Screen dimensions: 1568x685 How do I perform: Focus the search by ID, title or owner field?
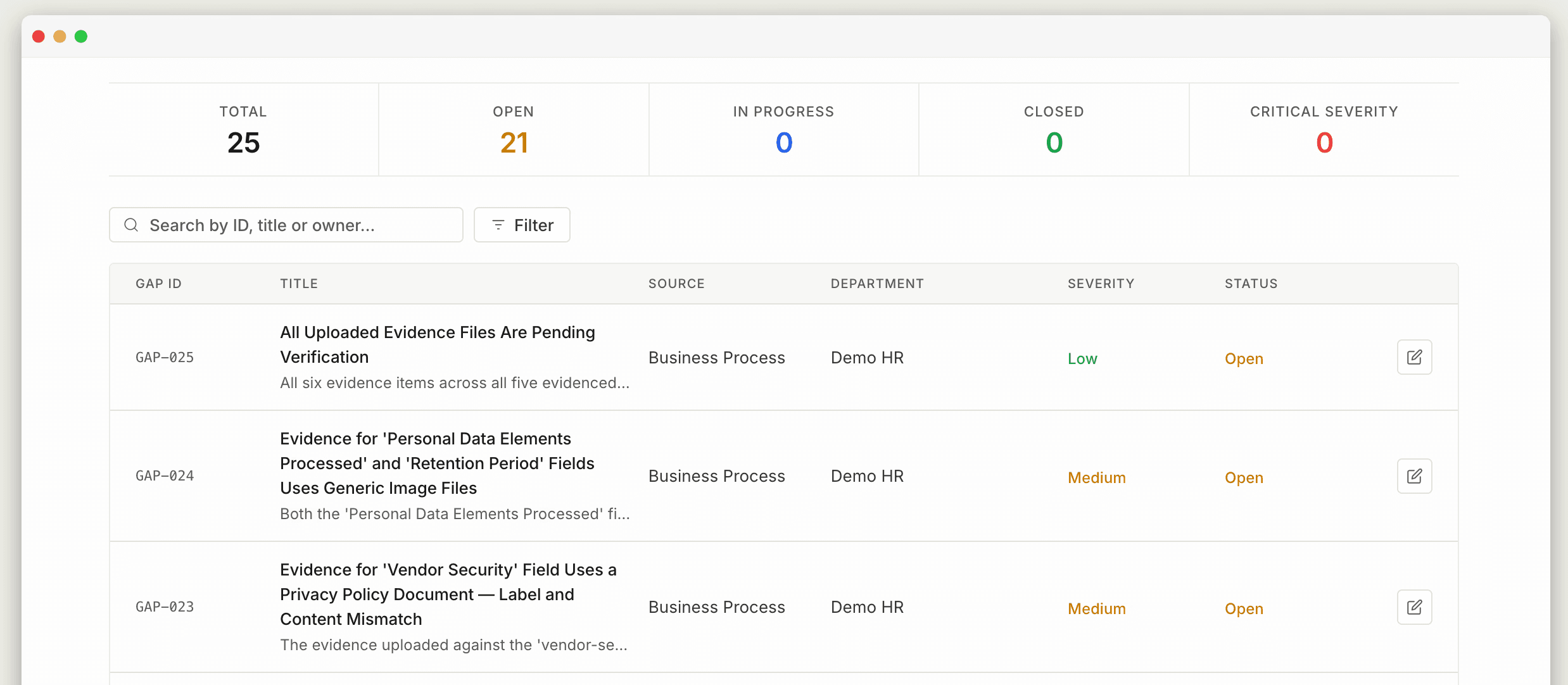coord(286,225)
